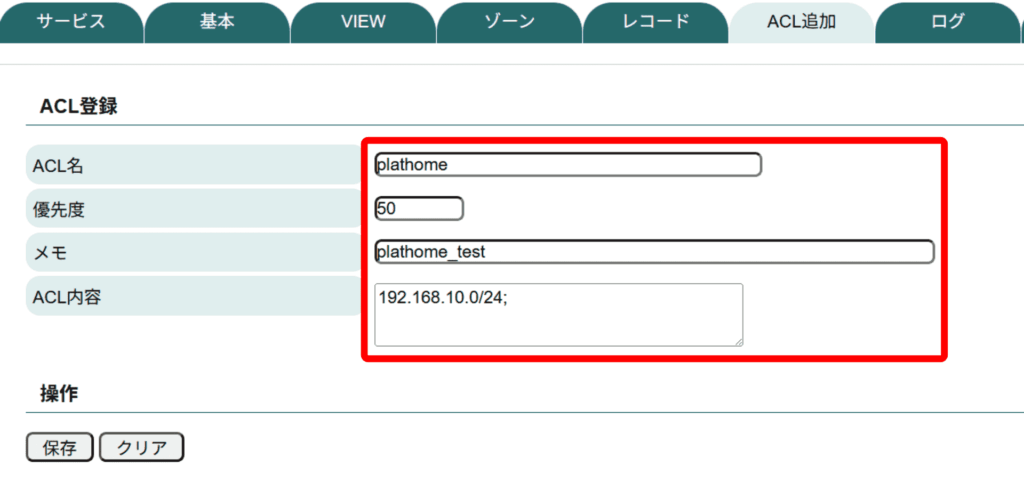Click the ACL登録 section heading

(x=78, y=106)
